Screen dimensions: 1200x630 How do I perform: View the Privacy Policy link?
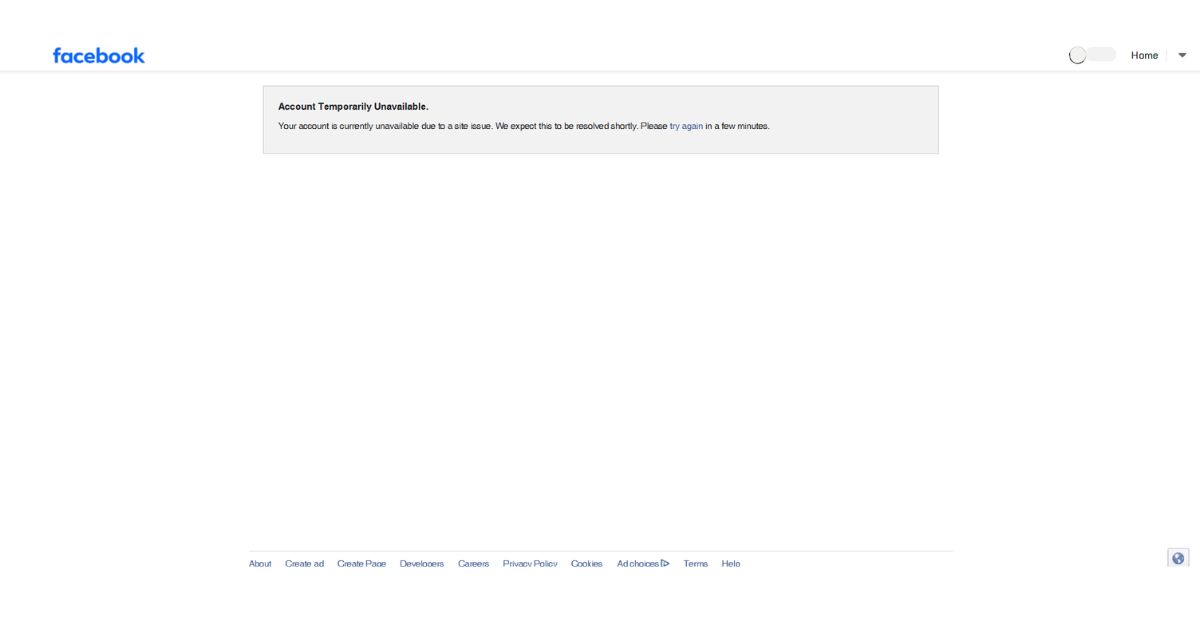click(530, 564)
